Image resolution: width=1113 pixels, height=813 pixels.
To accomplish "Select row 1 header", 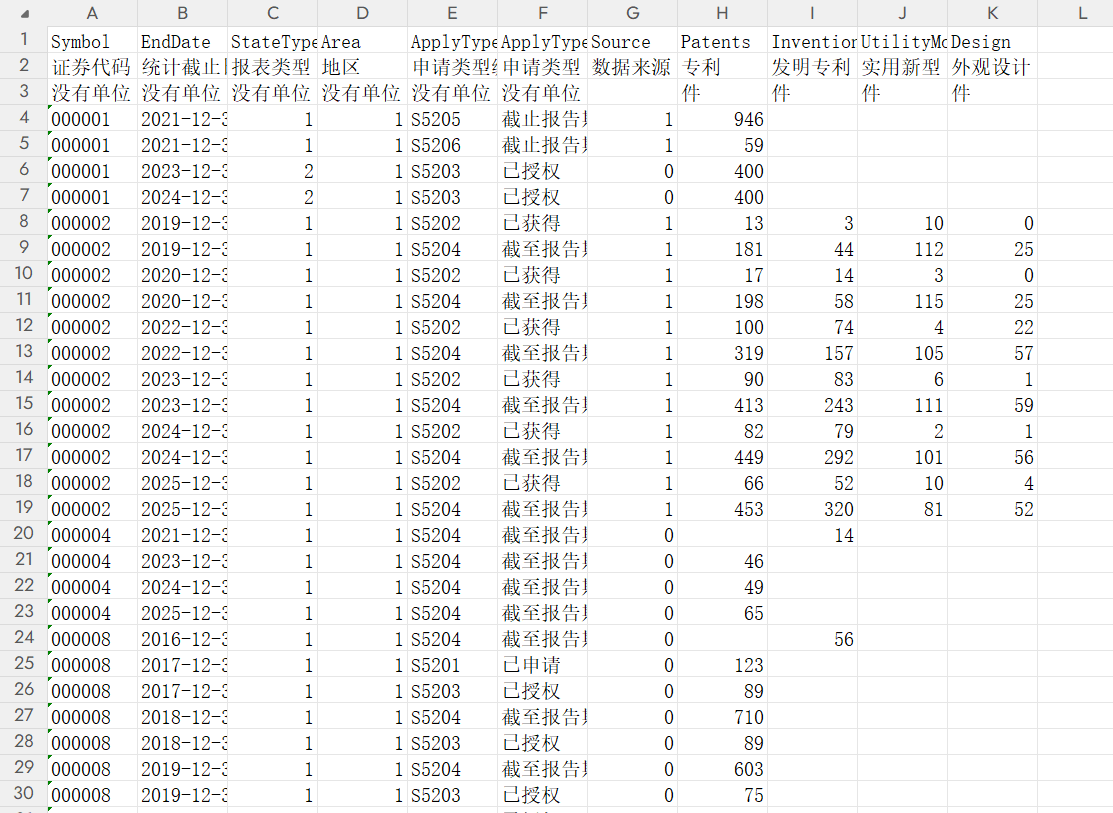I will click(23, 40).
